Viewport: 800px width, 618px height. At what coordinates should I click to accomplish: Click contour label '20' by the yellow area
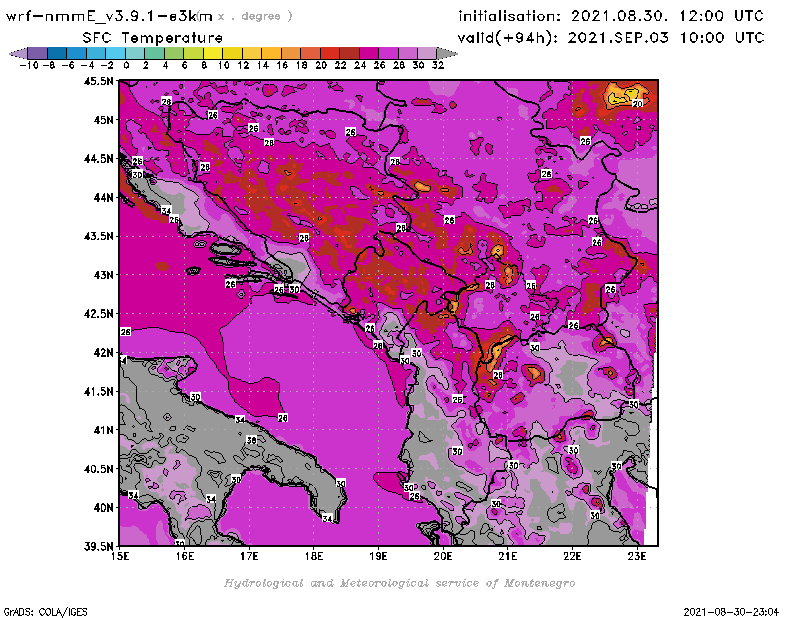(x=637, y=104)
